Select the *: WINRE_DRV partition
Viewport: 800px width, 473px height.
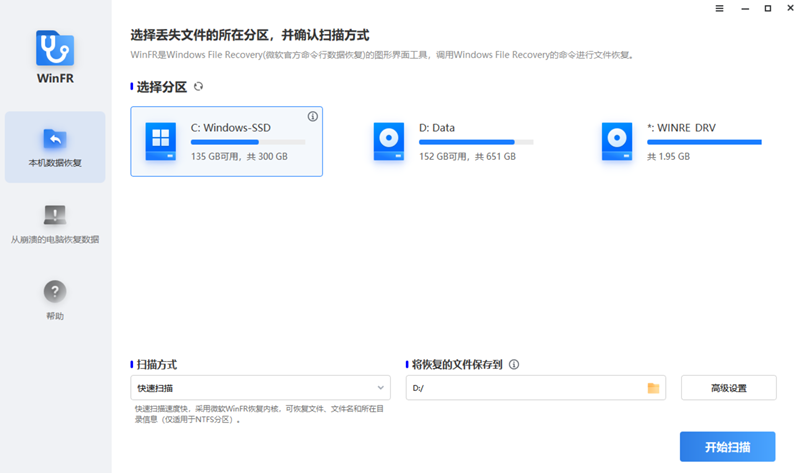click(682, 141)
